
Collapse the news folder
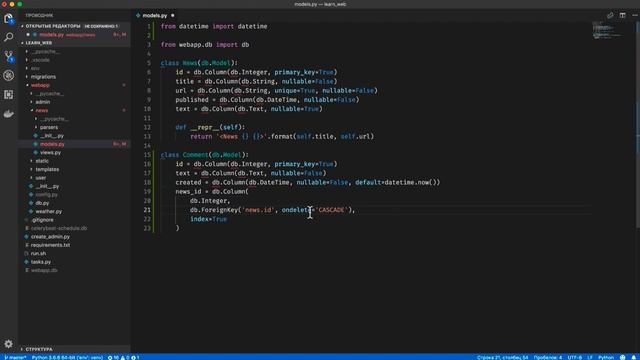click(41, 111)
